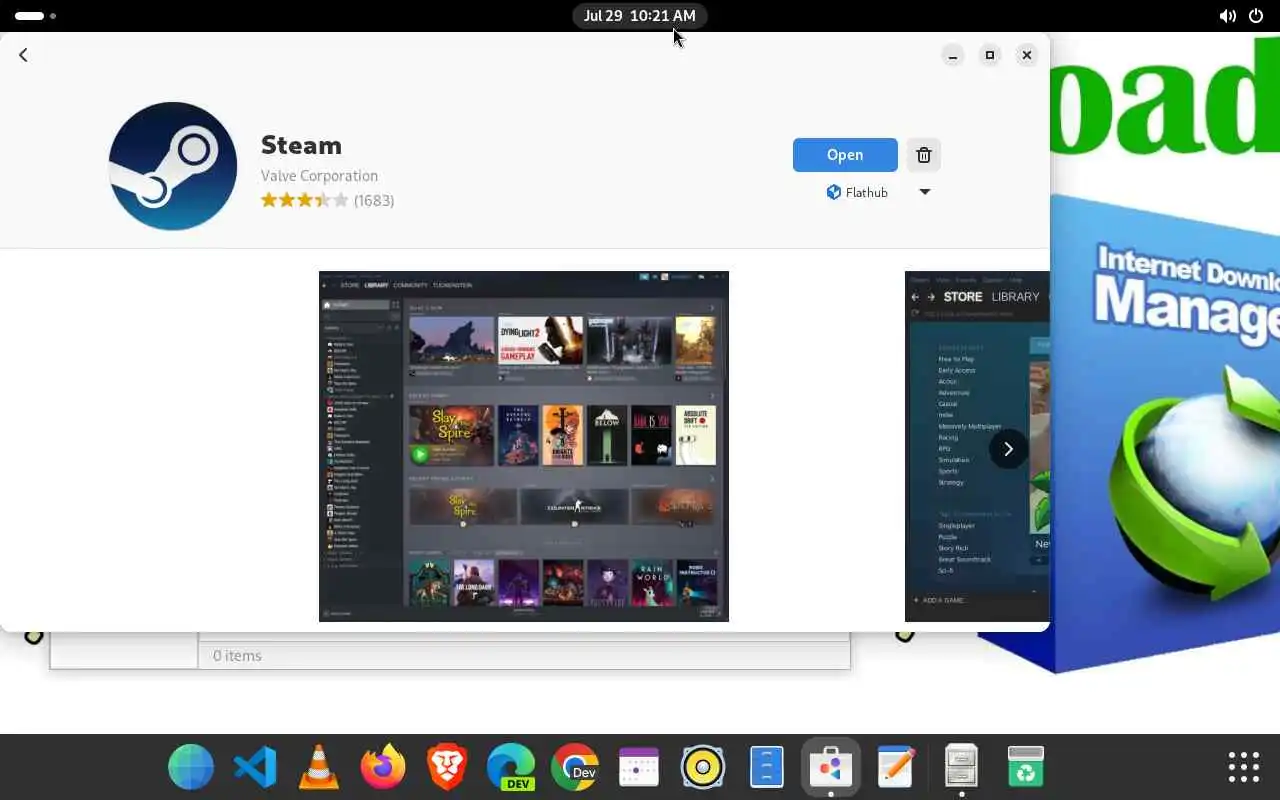Image resolution: width=1280 pixels, height=800 pixels.
Task: Click the Software store icon in the dock
Action: [x=831, y=768]
